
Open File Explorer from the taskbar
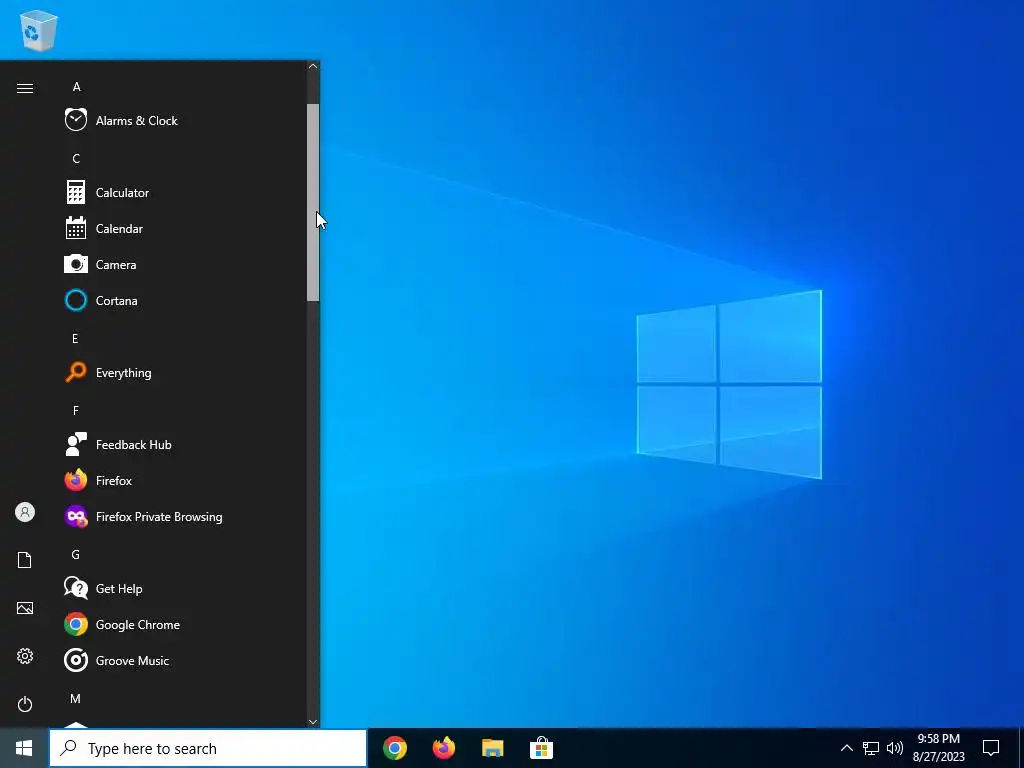(492, 748)
